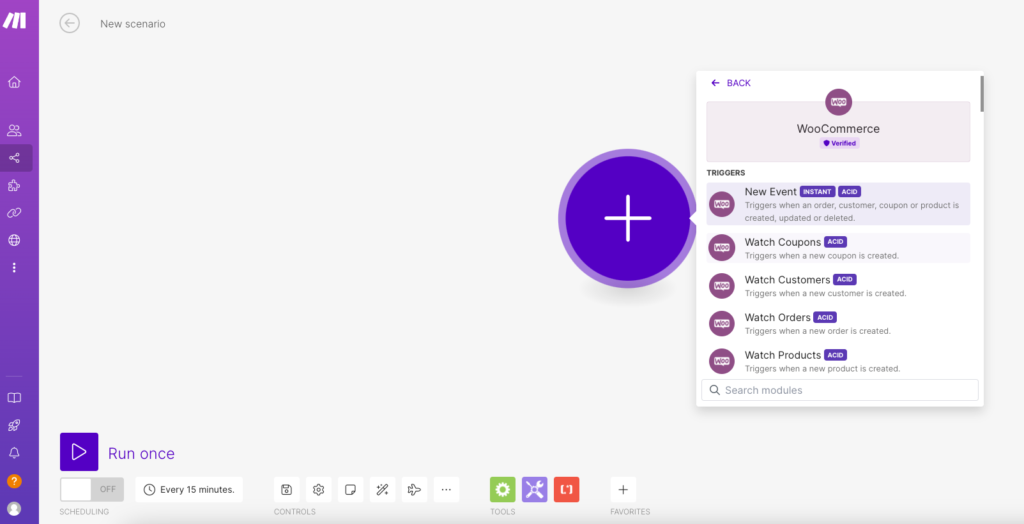Click the Search modules input field
1024x524 pixels.
click(x=840, y=390)
